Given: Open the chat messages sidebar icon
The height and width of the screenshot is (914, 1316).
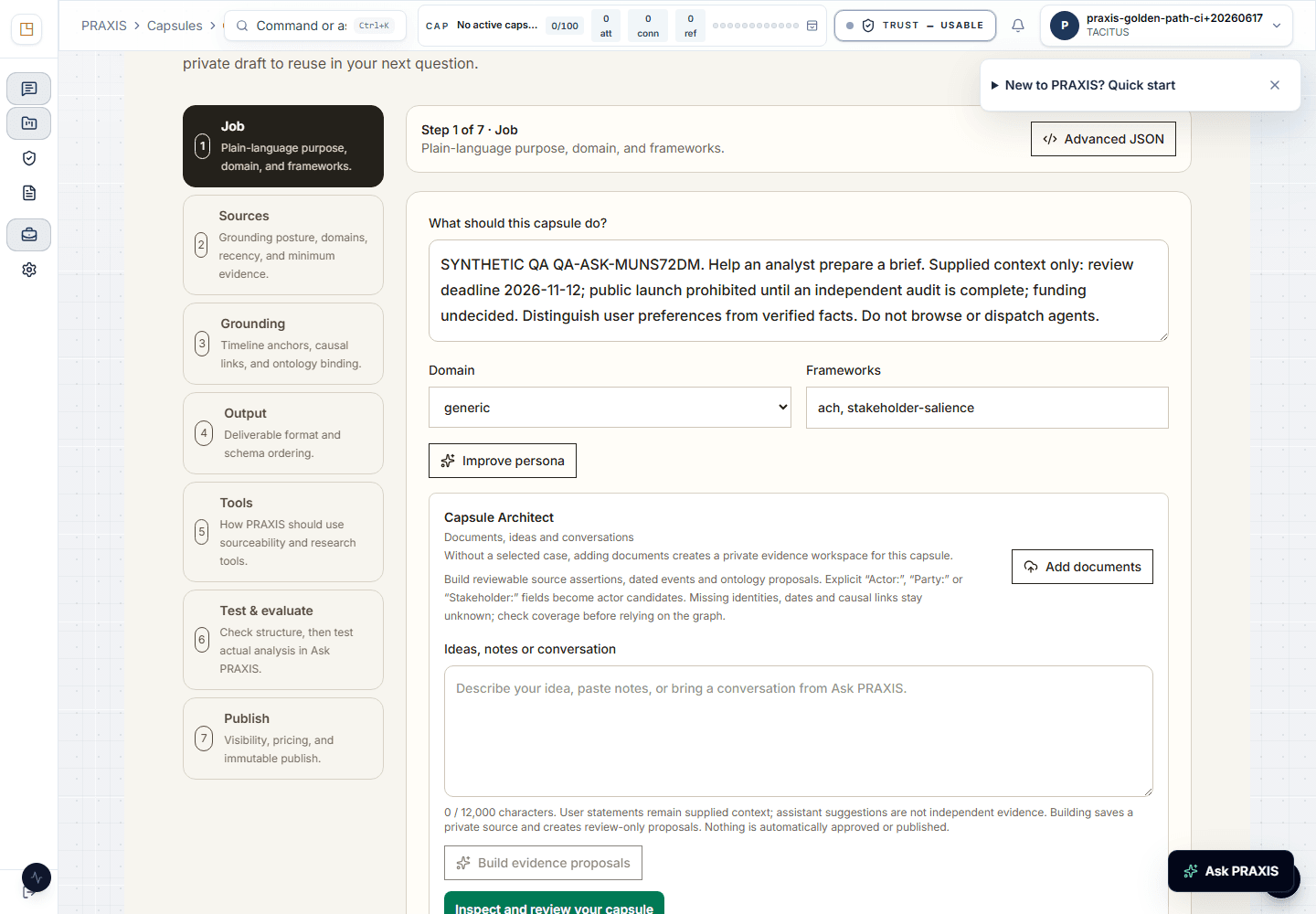Looking at the screenshot, I should pos(29,89).
